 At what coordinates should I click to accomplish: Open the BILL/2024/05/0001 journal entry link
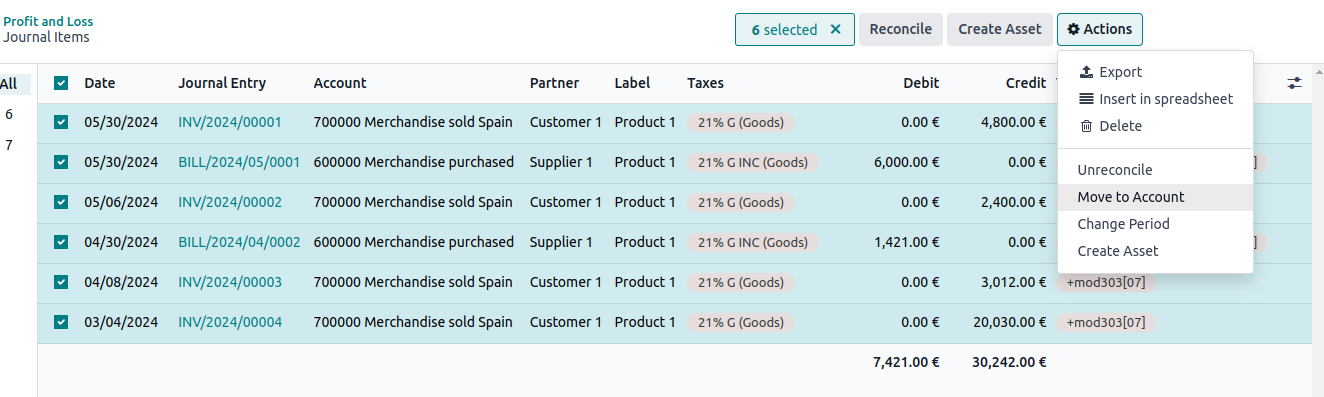point(239,162)
